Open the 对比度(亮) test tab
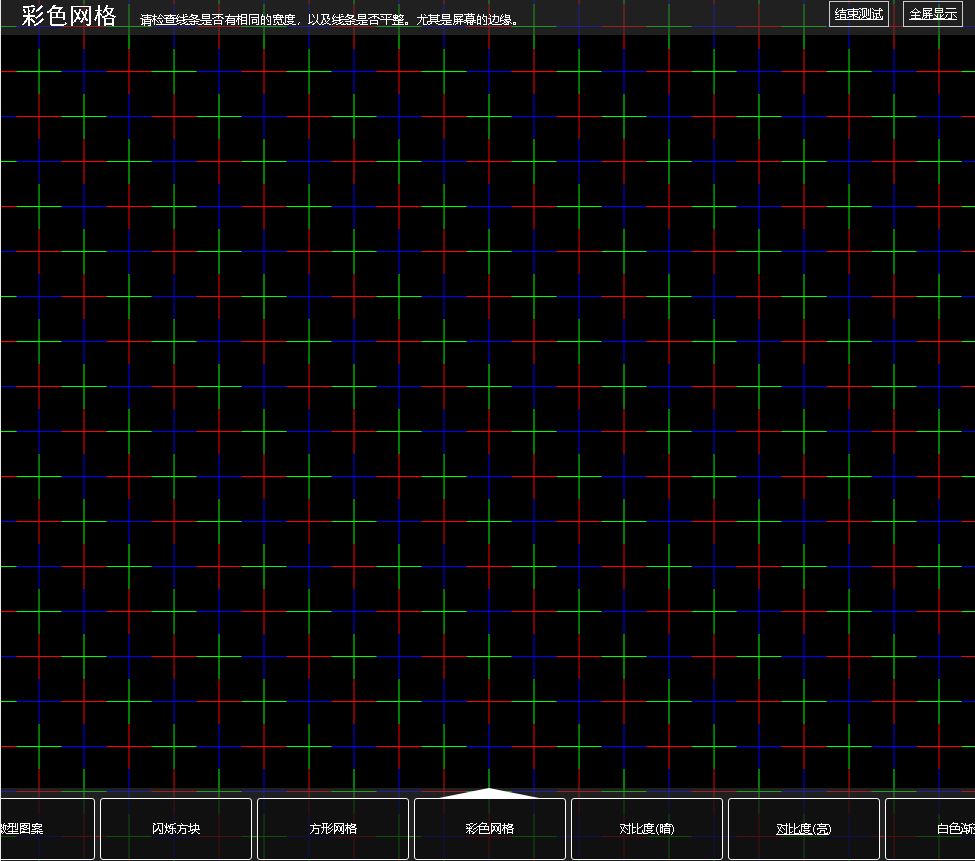 click(804, 828)
